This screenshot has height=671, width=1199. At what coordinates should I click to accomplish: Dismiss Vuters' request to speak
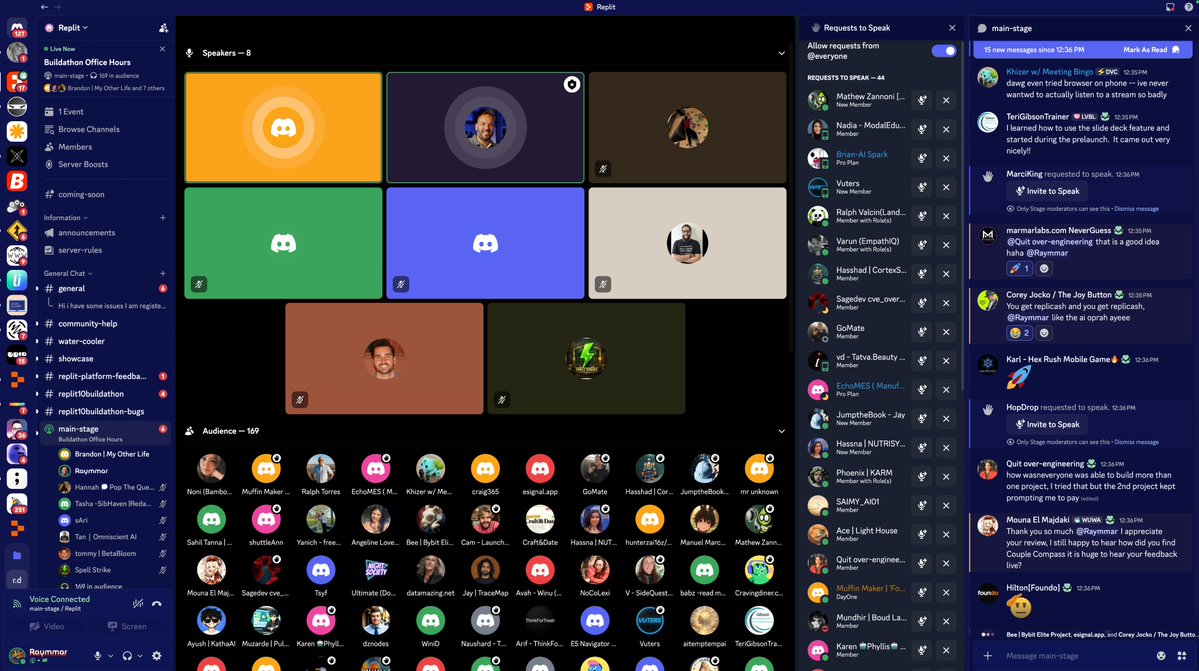coord(946,187)
